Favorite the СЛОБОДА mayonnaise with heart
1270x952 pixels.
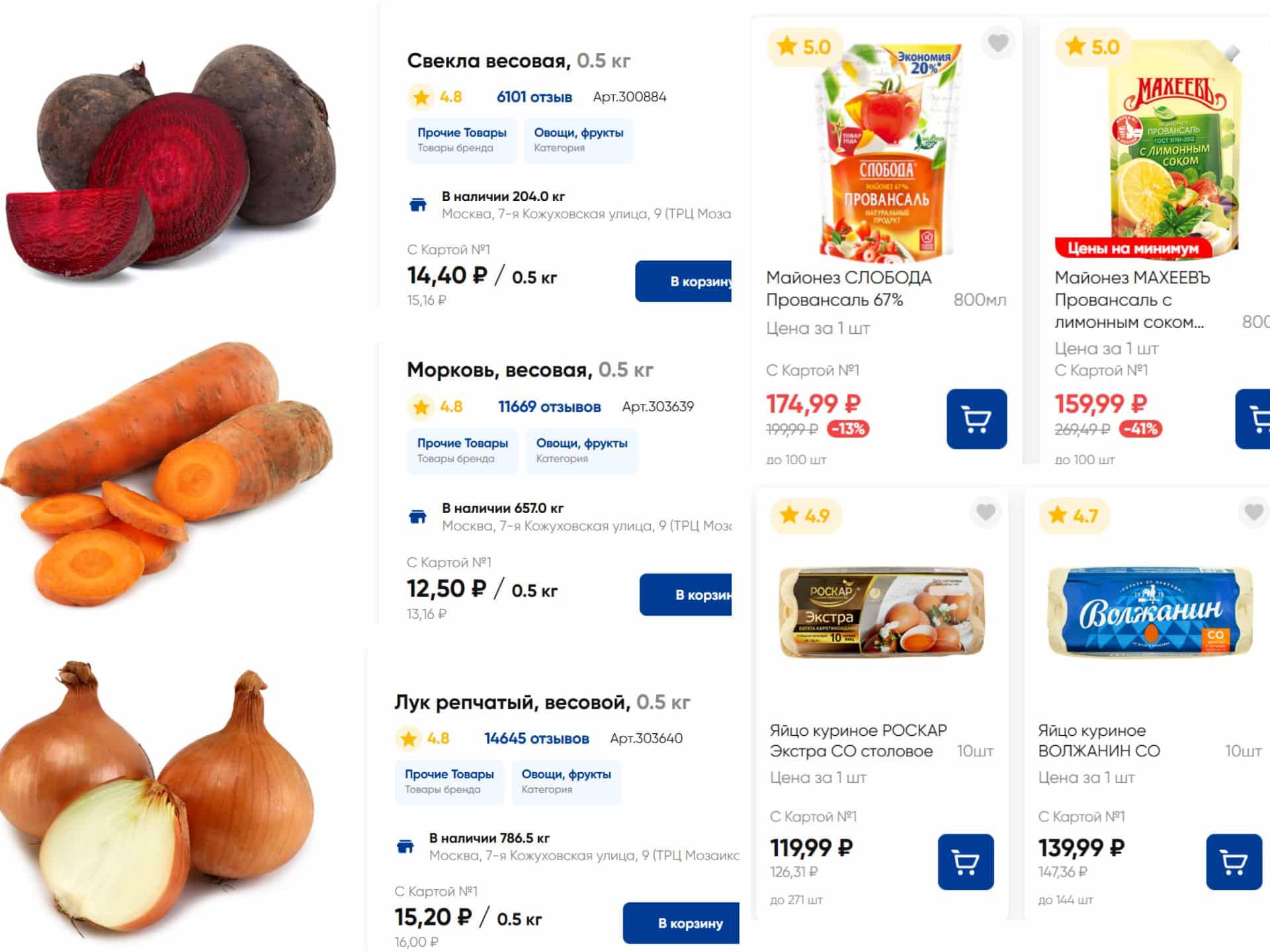tap(998, 44)
